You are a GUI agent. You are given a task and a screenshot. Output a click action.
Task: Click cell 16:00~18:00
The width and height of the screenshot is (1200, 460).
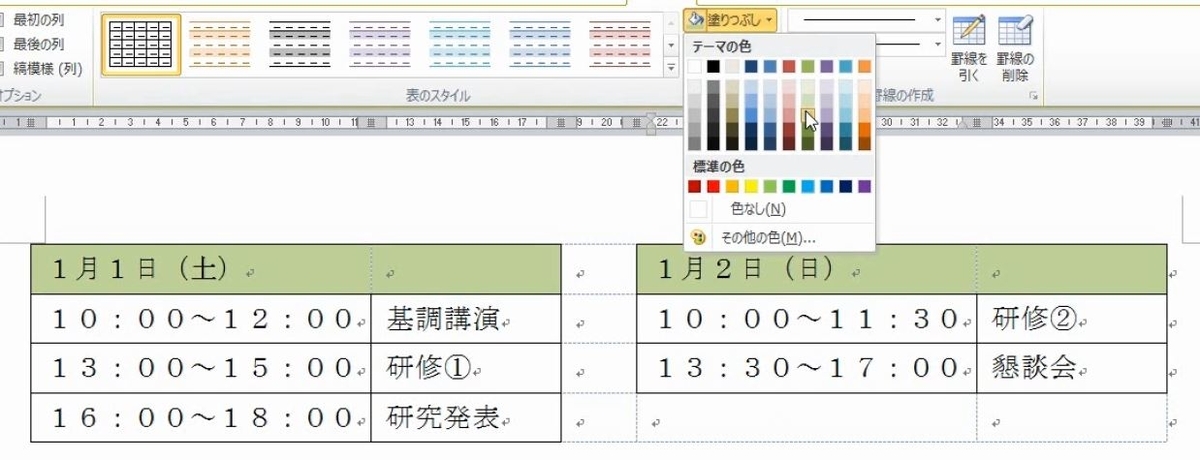point(201,417)
